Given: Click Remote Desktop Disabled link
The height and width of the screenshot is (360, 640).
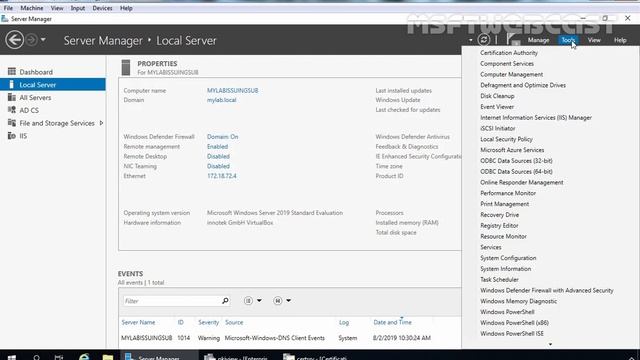Looking at the screenshot, I should point(218,156).
